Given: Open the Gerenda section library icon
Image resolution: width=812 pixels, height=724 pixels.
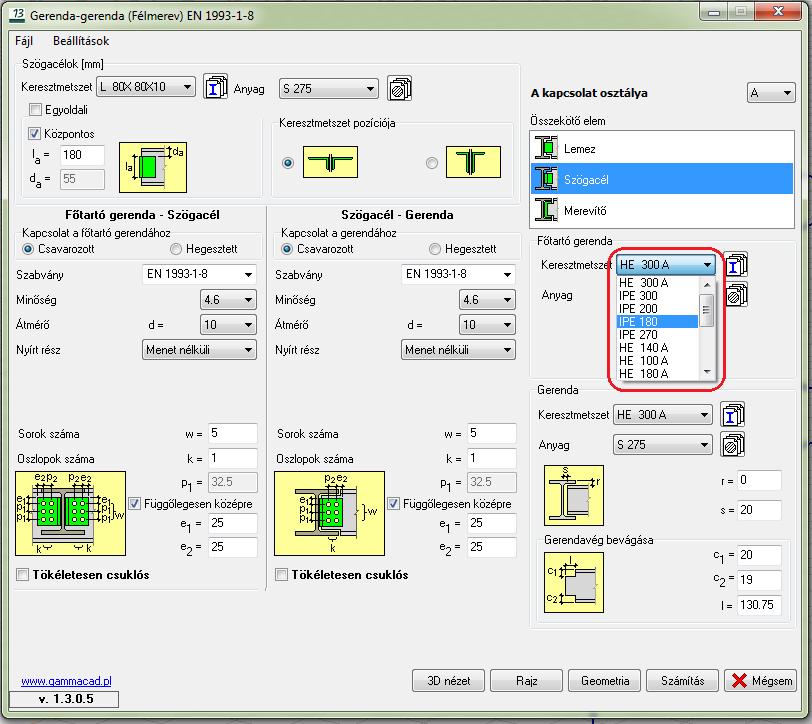Looking at the screenshot, I should click(x=733, y=415).
